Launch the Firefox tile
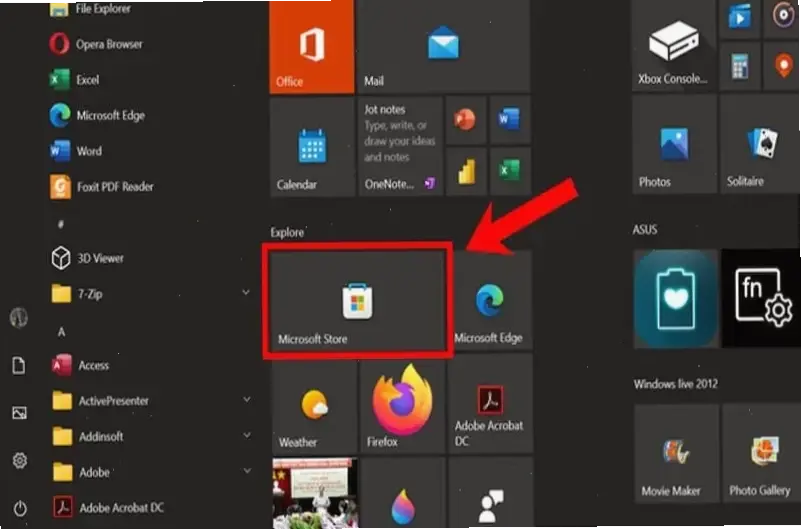Image resolution: width=801 pixels, height=529 pixels. point(403,406)
